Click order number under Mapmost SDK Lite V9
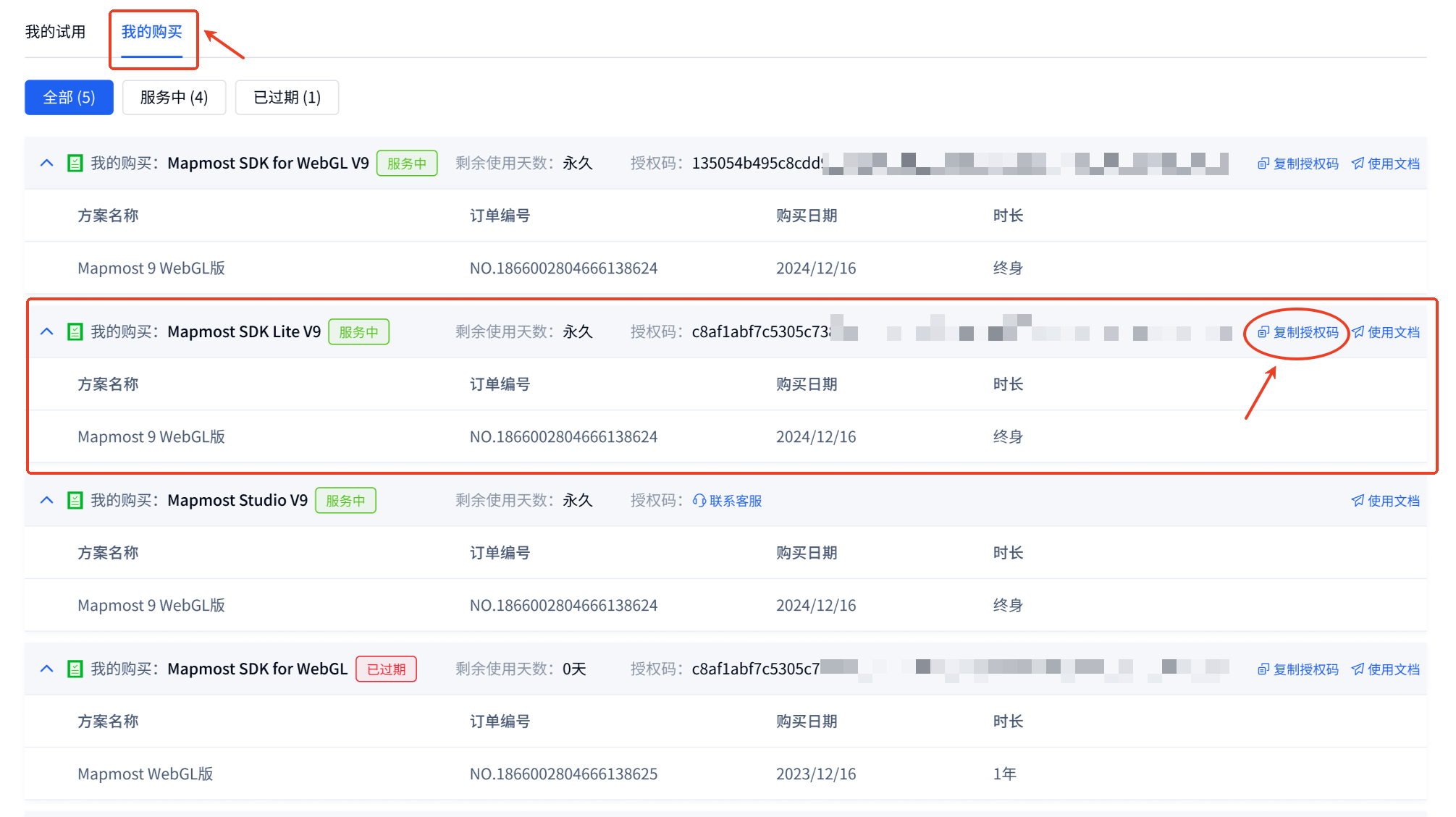1456x817 pixels. click(x=563, y=436)
